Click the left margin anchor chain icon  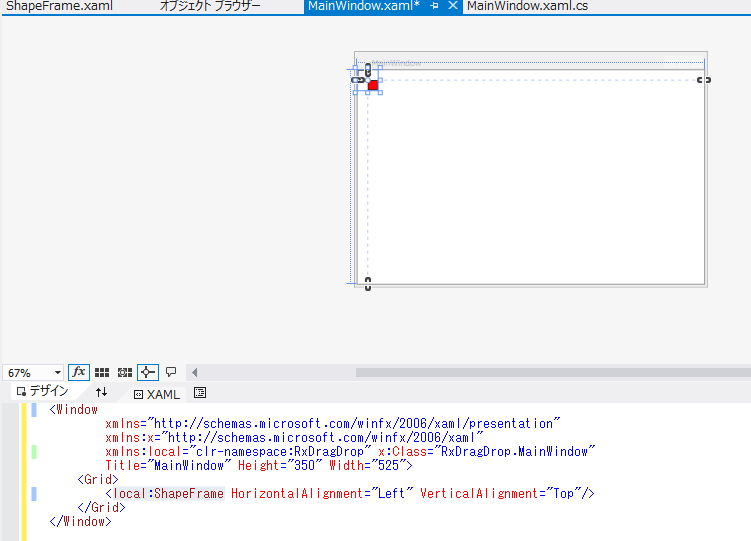click(358, 80)
